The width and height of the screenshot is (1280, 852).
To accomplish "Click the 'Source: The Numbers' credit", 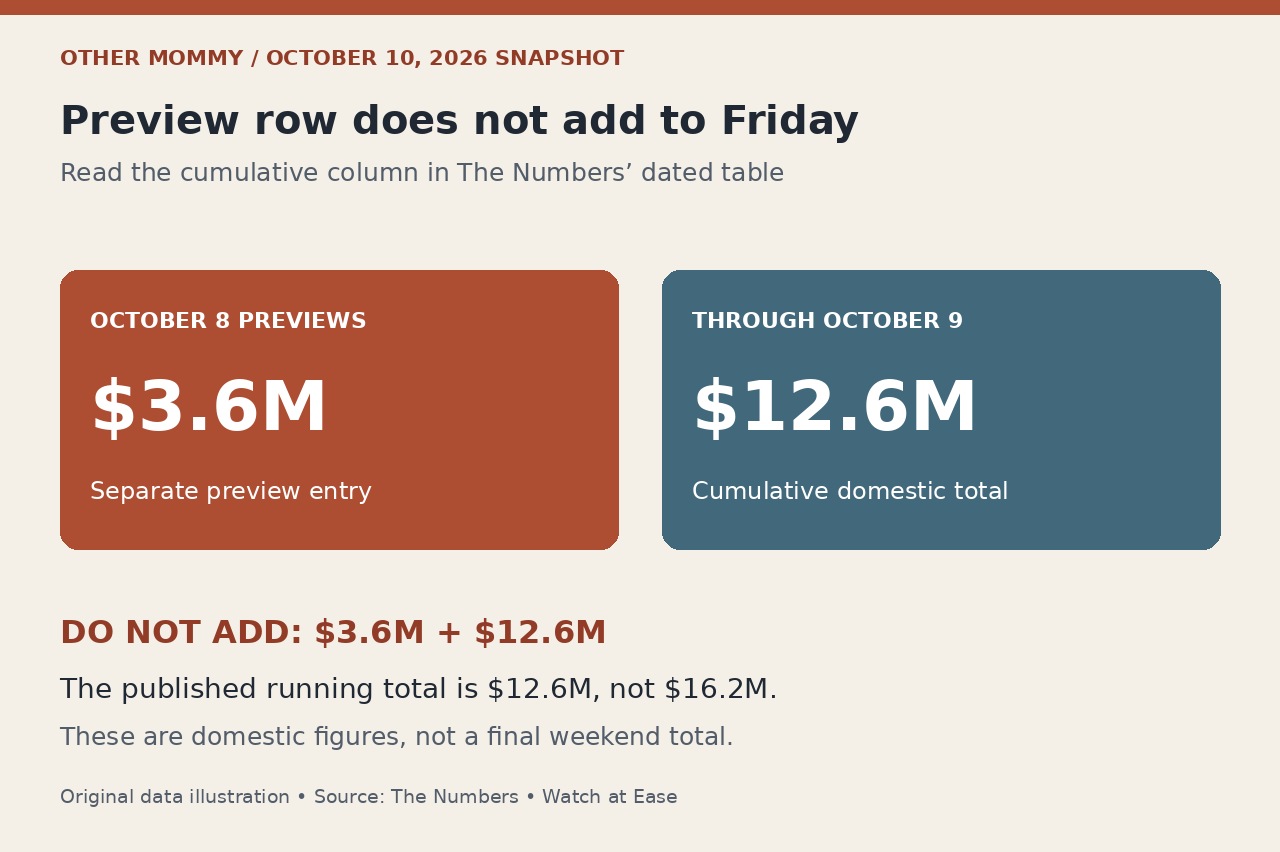I will (416, 798).
